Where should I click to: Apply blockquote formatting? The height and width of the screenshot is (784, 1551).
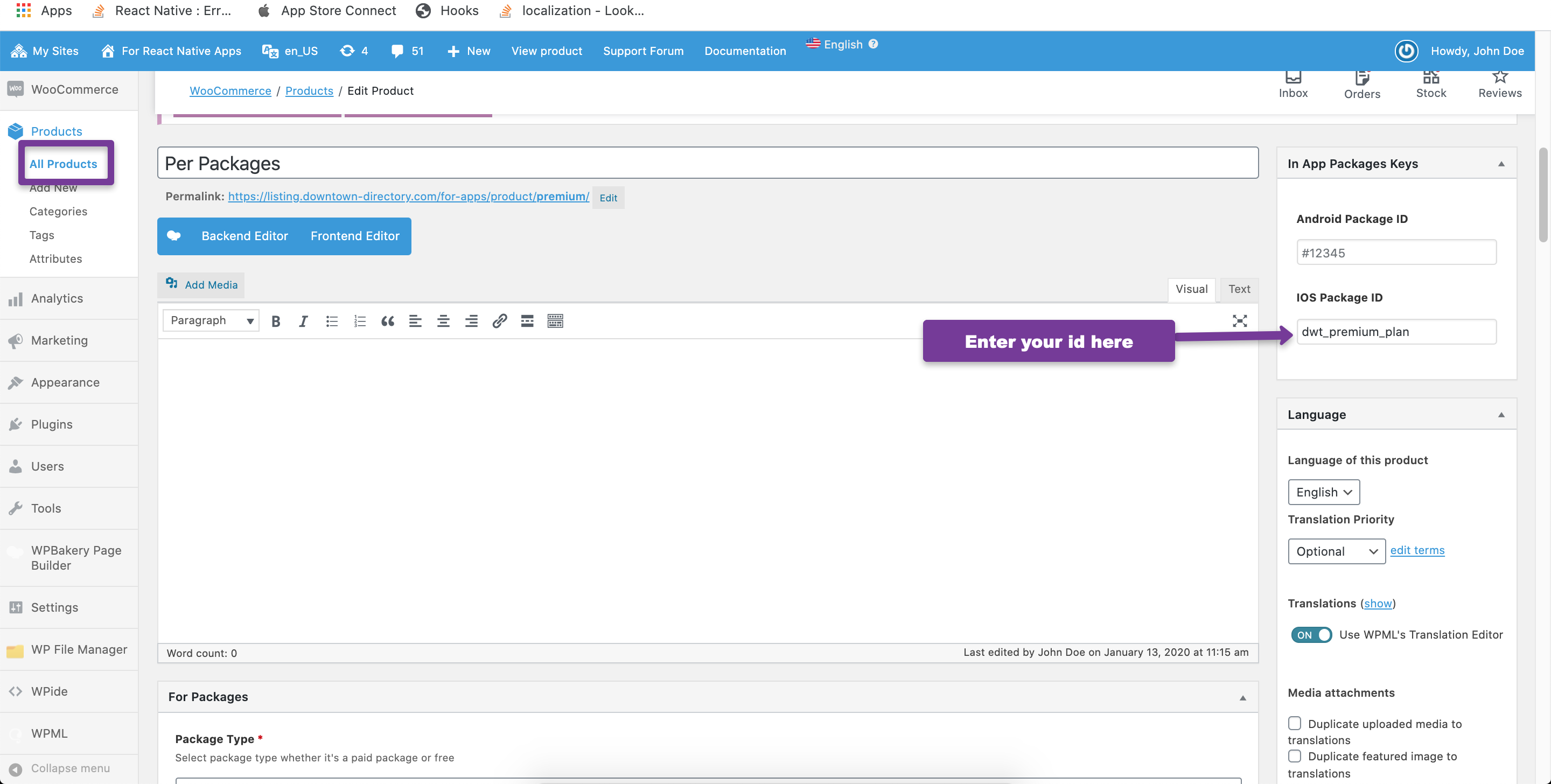tap(388, 321)
